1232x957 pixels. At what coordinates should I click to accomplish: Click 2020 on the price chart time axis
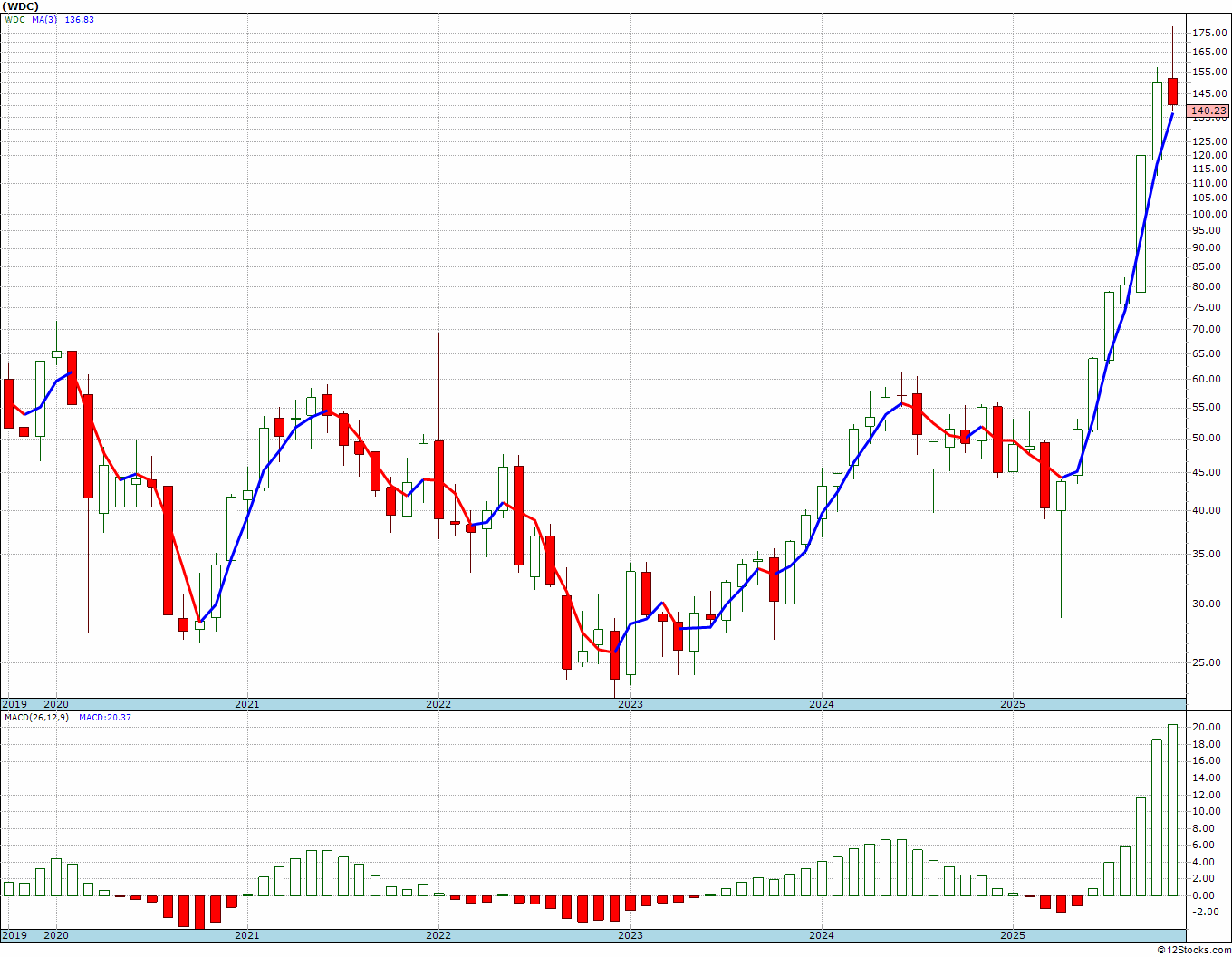tap(56, 704)
